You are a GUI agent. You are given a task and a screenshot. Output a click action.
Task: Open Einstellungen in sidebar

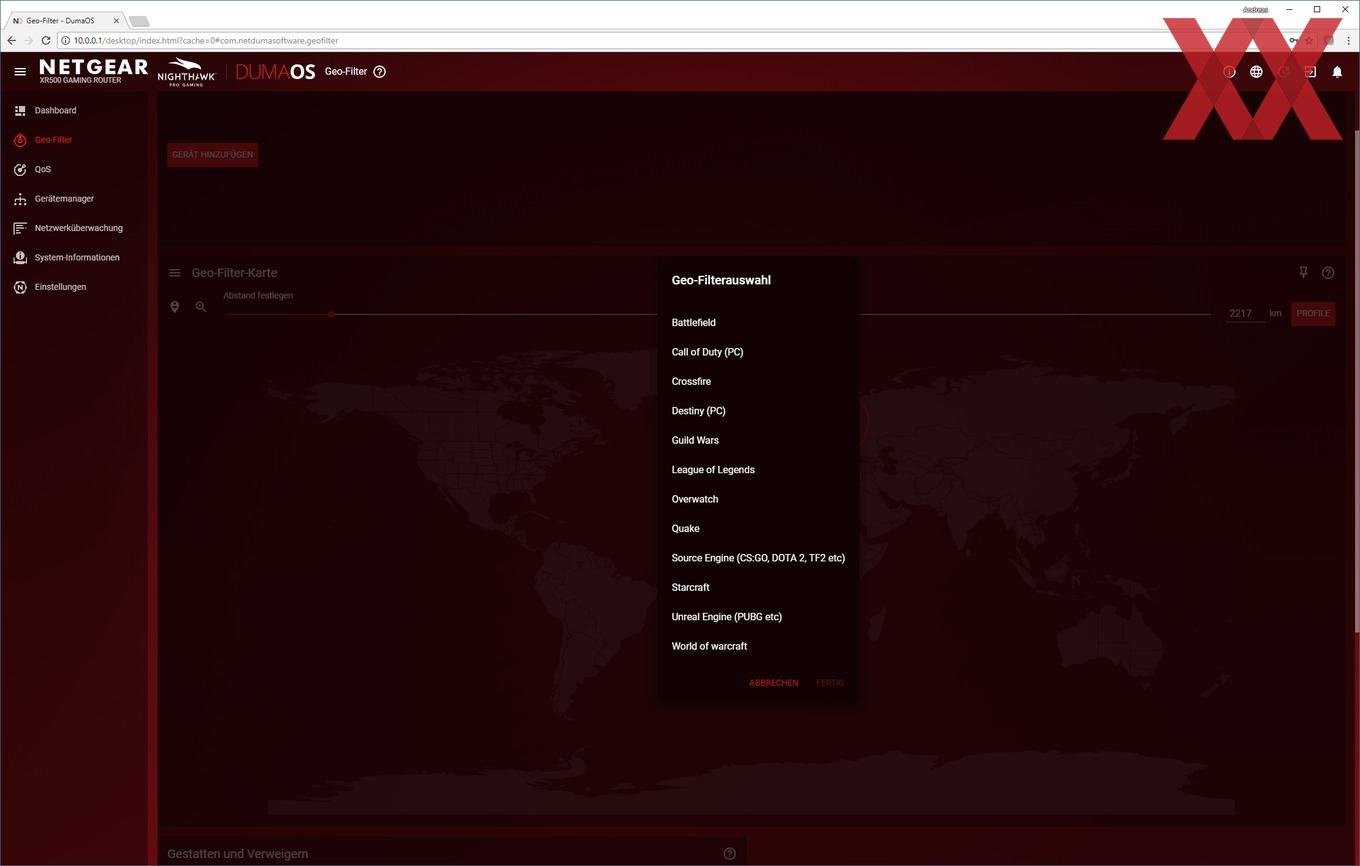click(60, 287)
